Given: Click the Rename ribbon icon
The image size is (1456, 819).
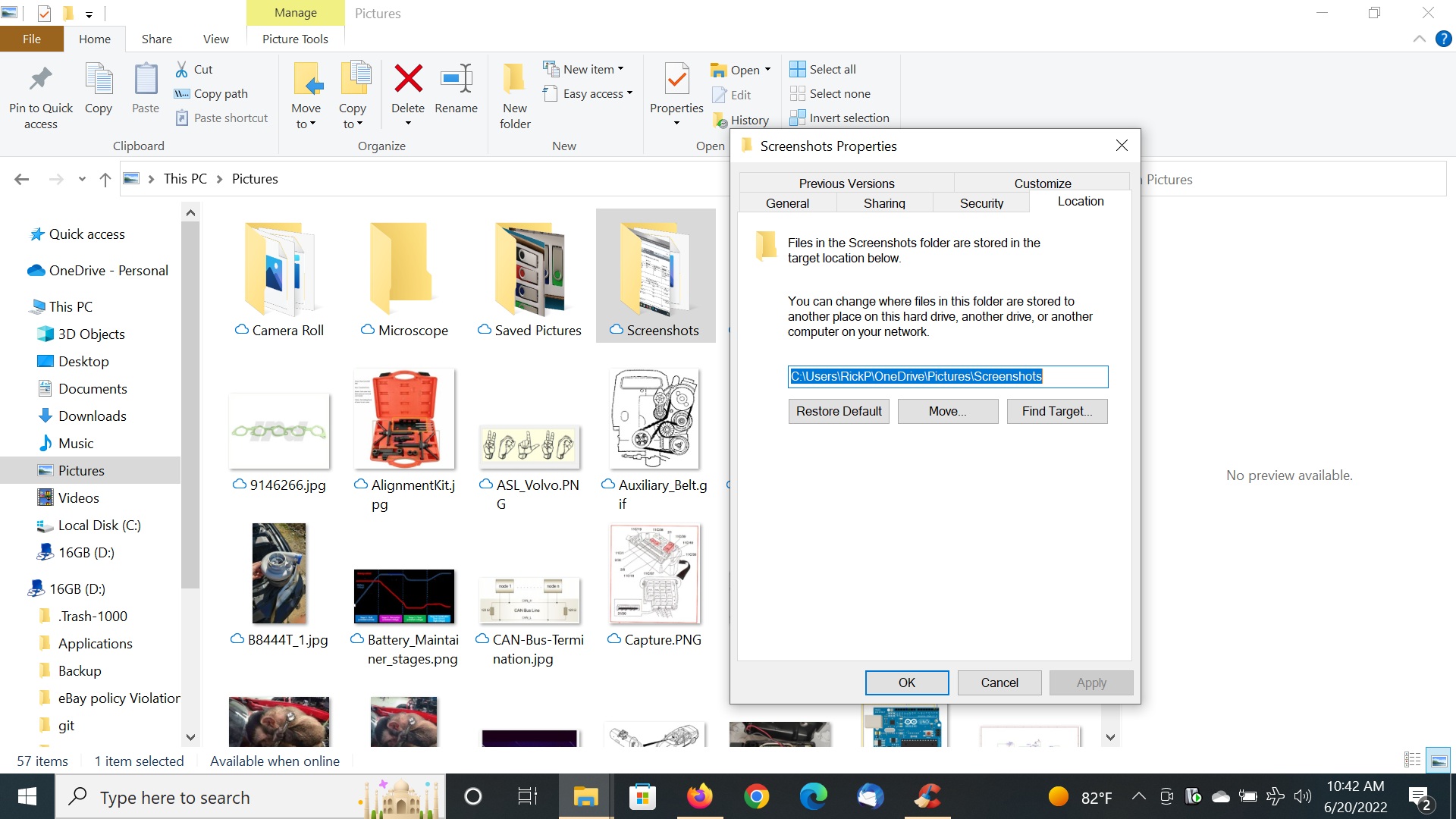Looking at the screenshot, I should click(456, 80).
